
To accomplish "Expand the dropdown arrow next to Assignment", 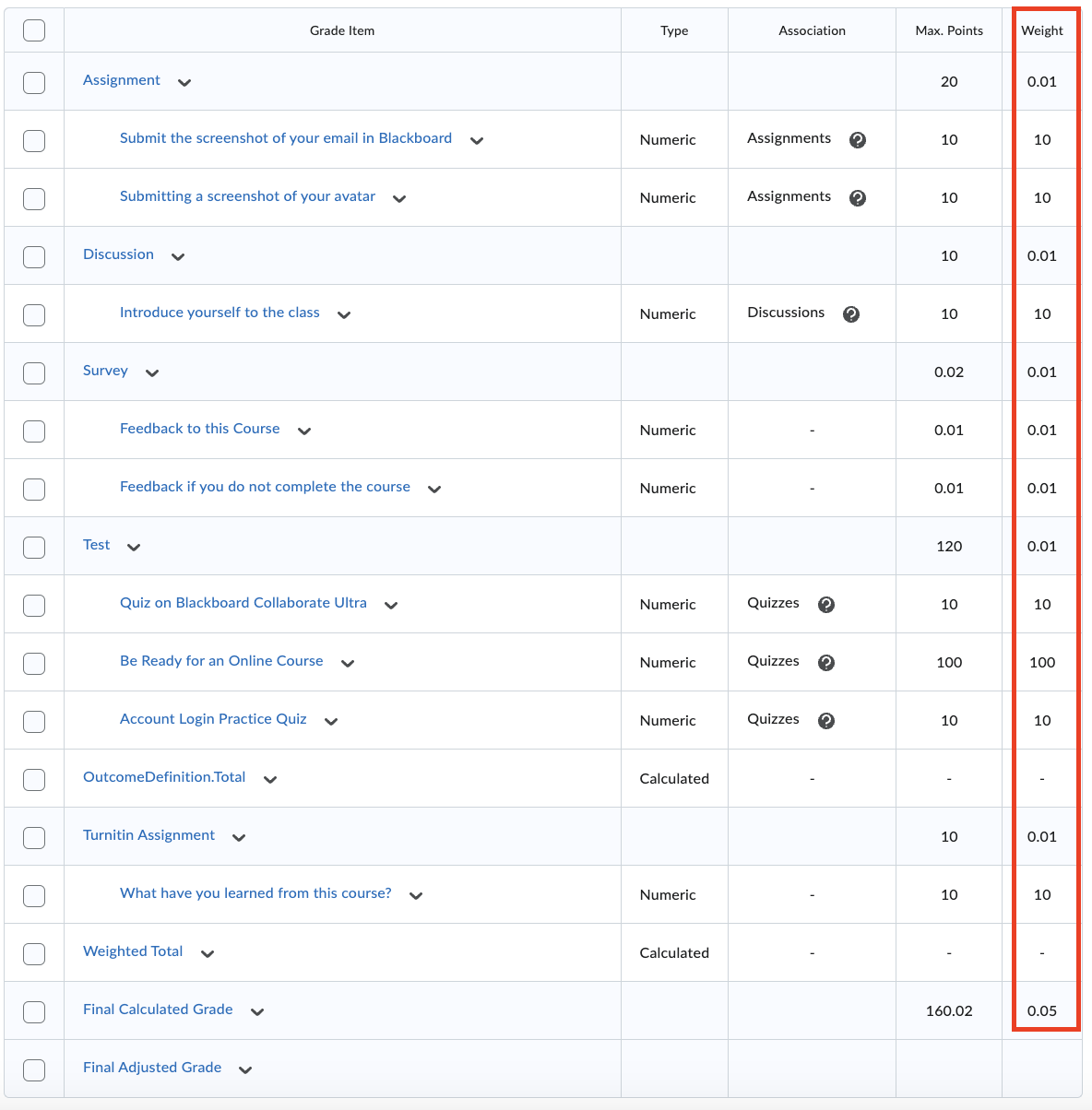I will click(184, 82).
